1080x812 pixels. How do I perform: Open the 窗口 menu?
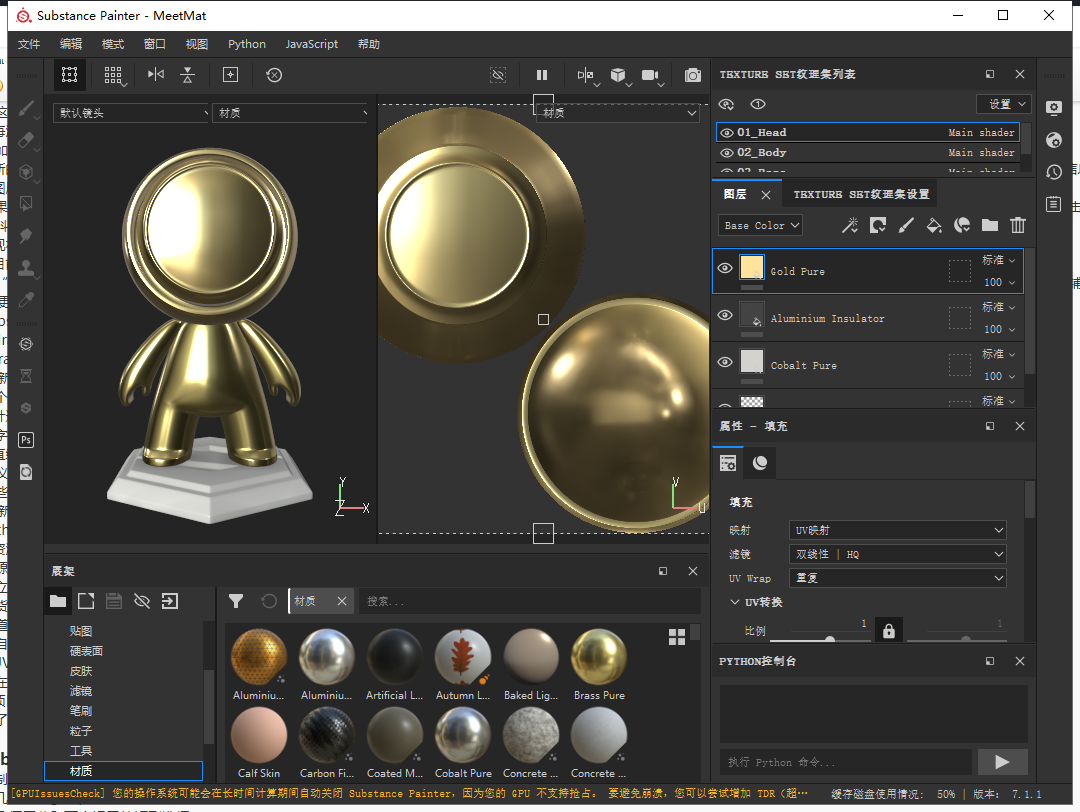[x=154, y=44]
